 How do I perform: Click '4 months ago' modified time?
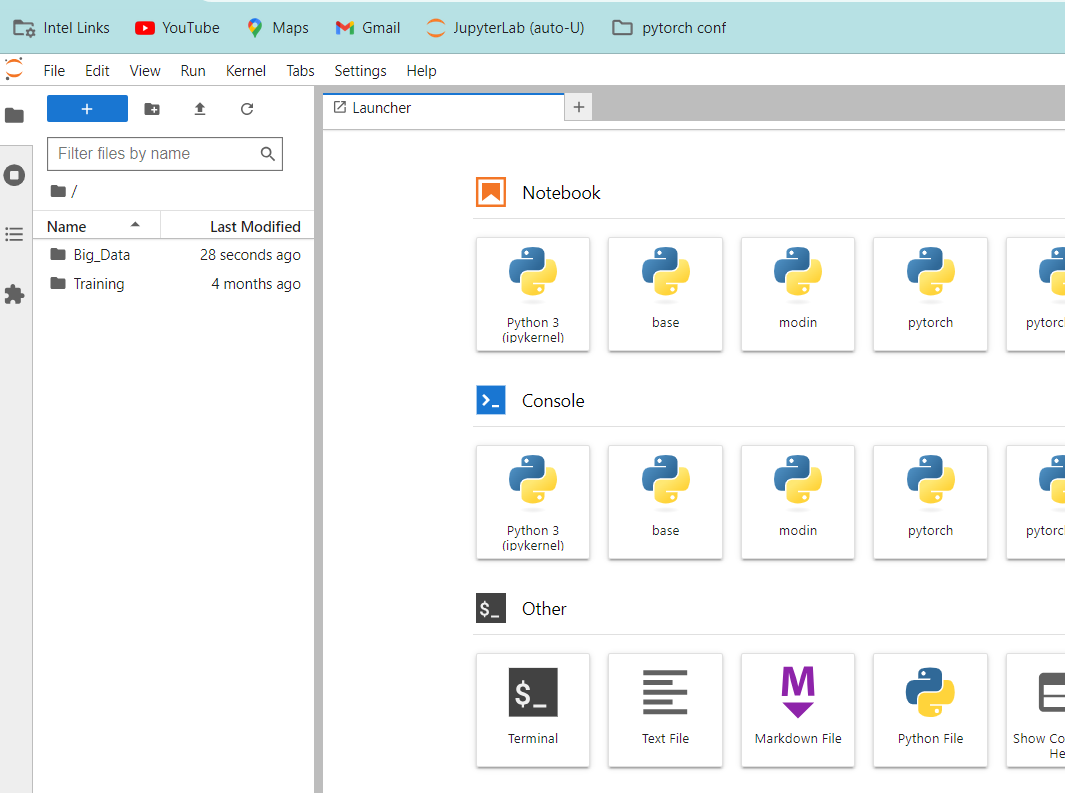pos(255,284)
